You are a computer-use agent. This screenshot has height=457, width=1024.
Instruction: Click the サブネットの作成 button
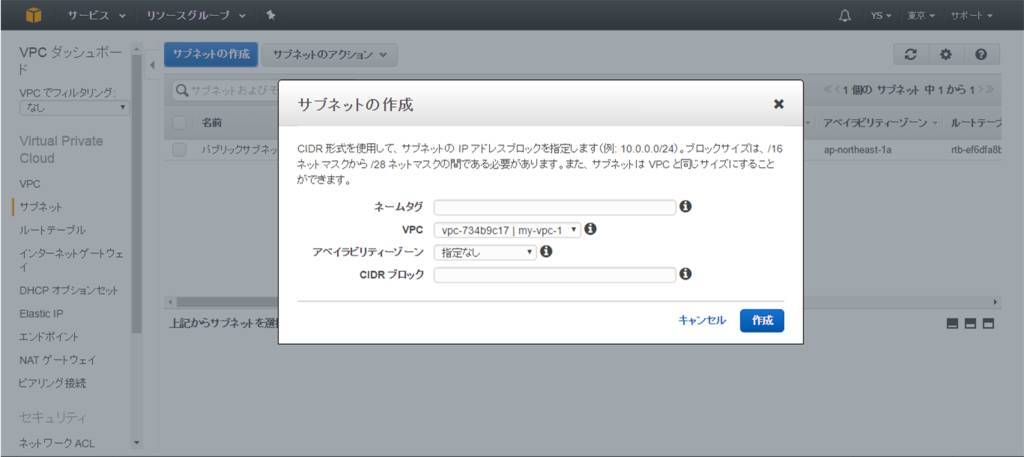pyautogui.click(x=211, y=55)
